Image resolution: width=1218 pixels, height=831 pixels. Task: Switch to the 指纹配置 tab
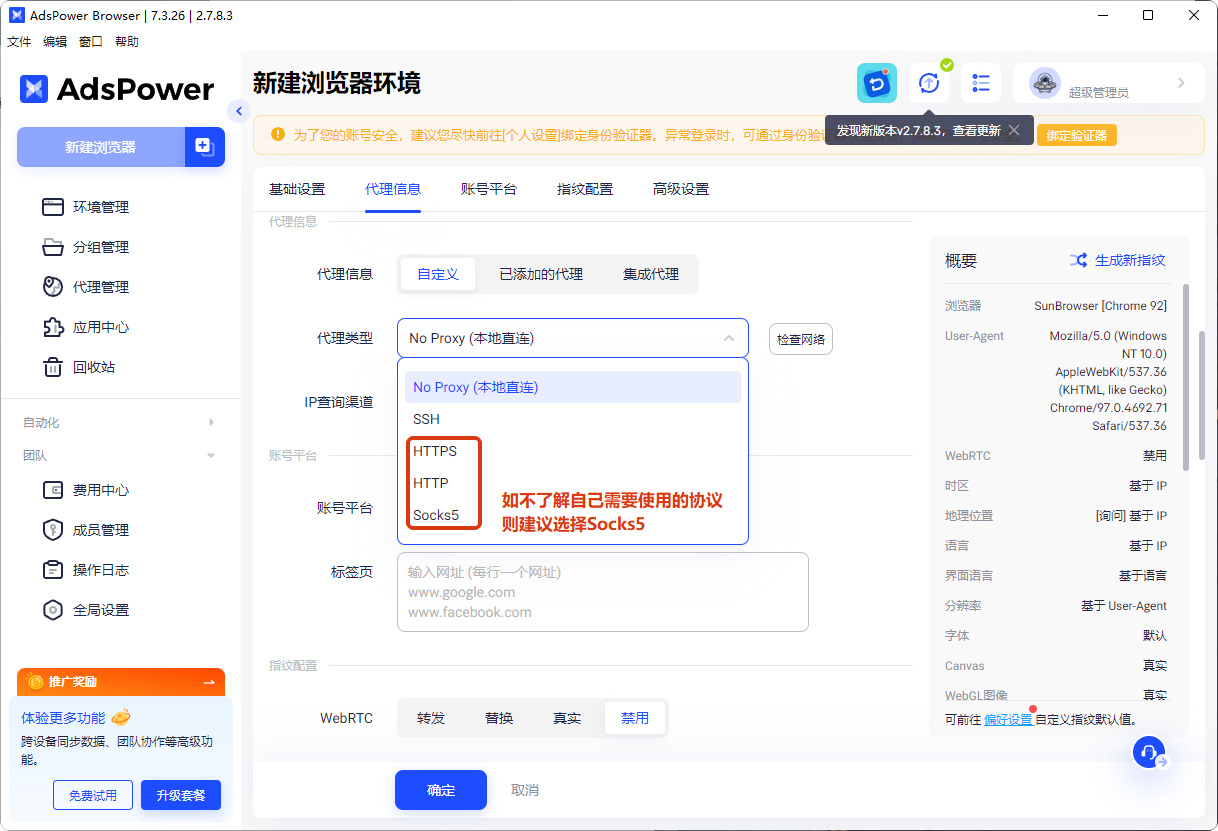pos(585,189)
